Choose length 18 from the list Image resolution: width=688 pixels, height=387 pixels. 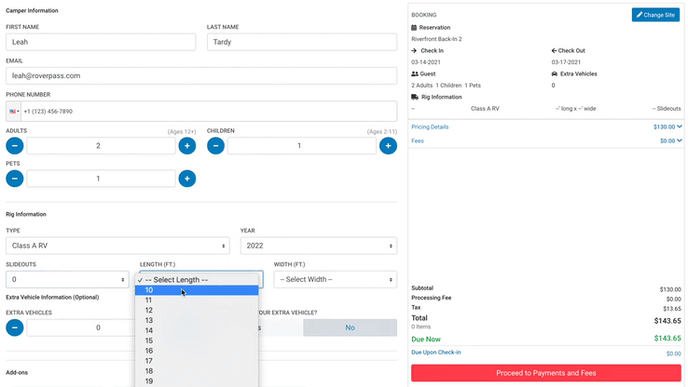197,371
